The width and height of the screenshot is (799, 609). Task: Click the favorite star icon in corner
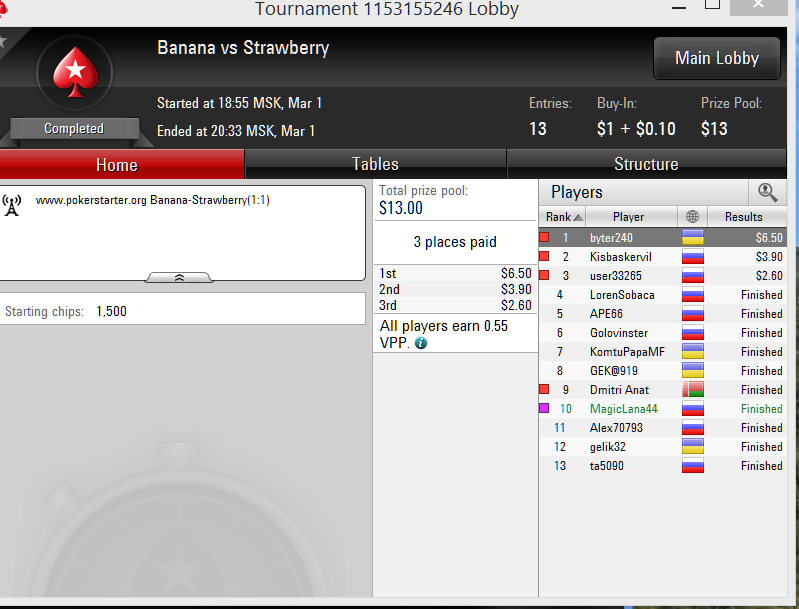pos(3,41)
